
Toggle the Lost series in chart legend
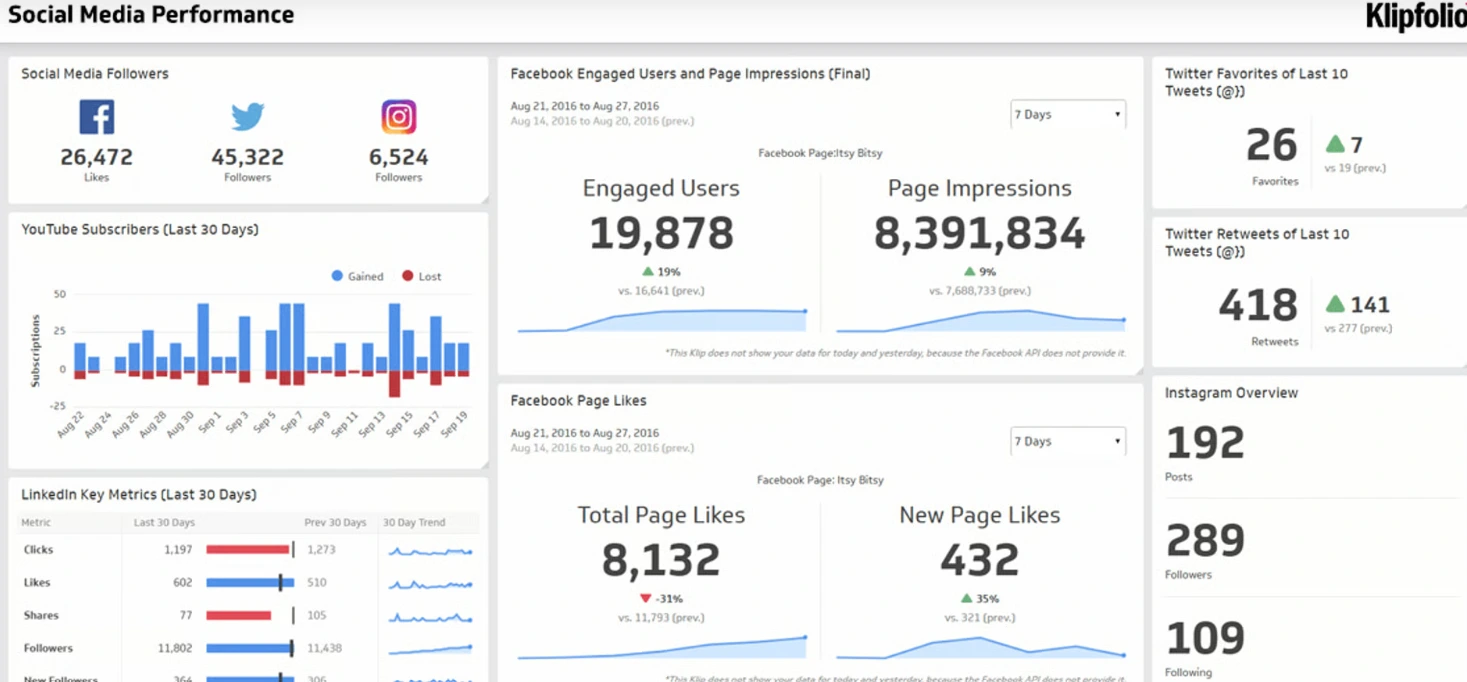(421, 276)
